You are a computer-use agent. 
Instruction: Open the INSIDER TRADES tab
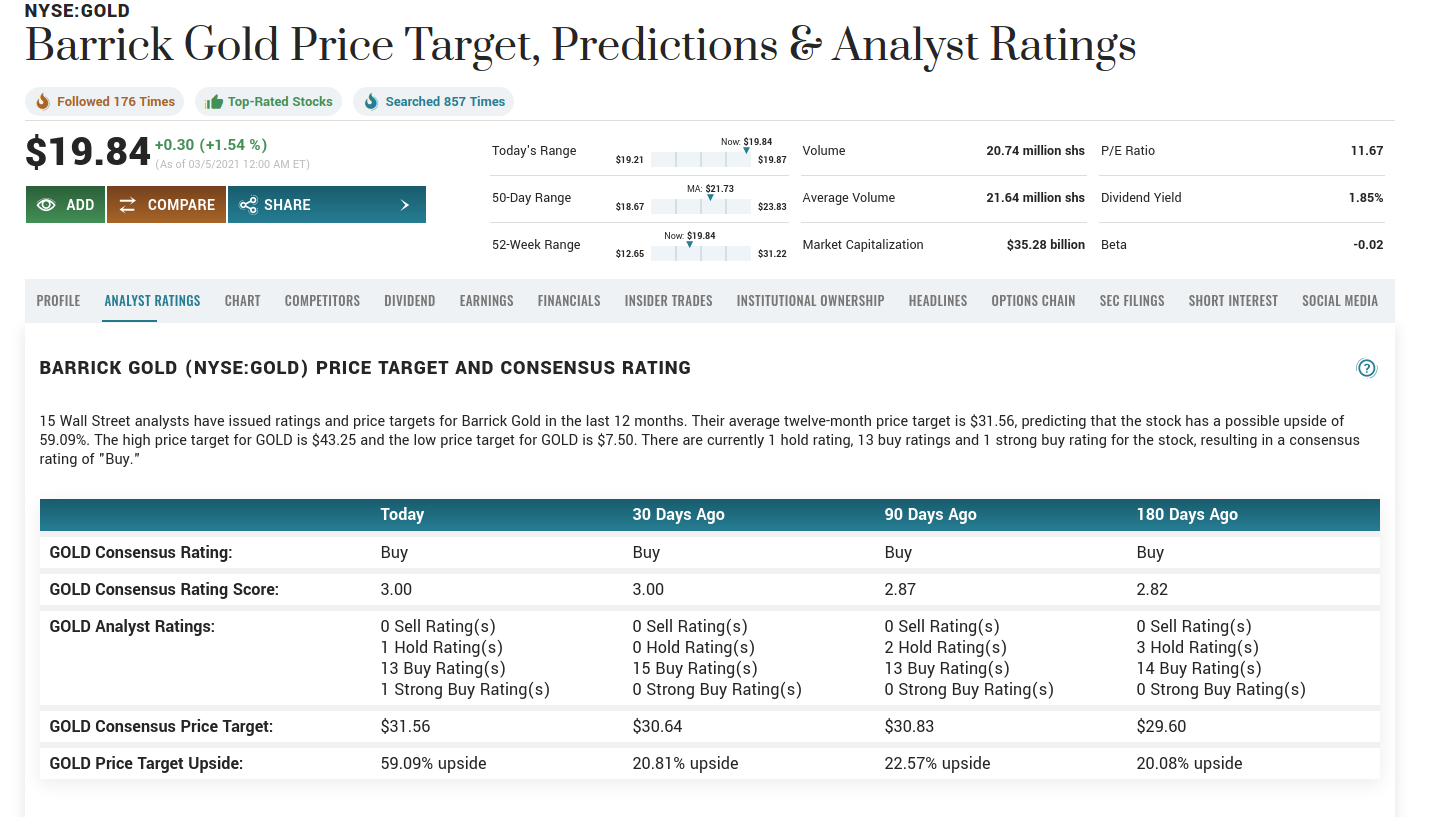point(668,300)
